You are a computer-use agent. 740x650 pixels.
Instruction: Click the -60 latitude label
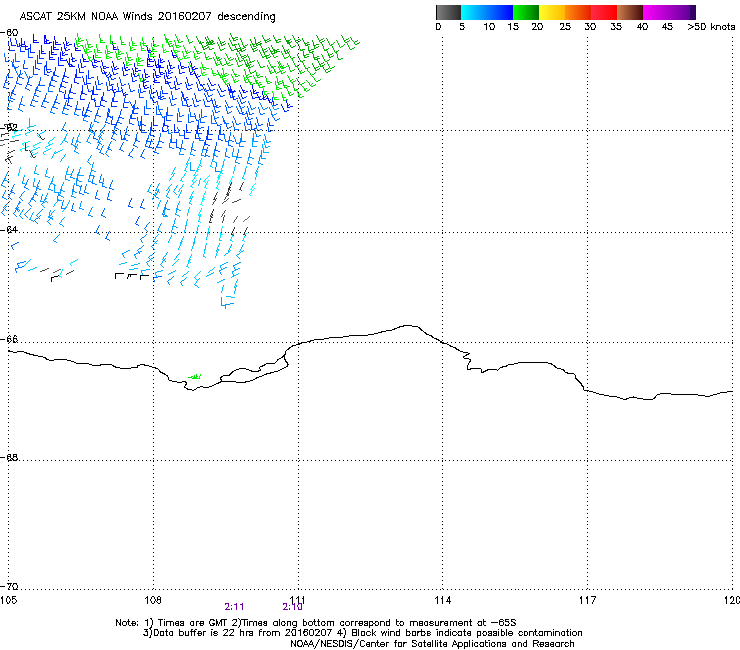pos(10,33)
